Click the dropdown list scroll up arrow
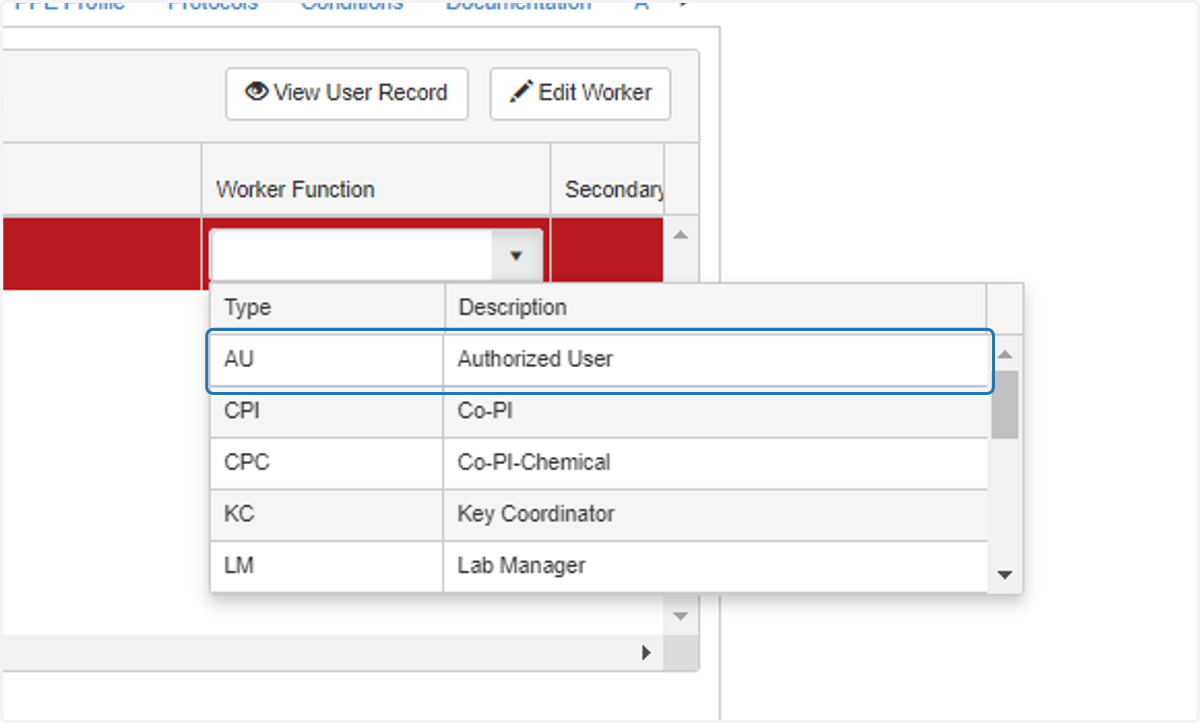 pos(1005,354)
